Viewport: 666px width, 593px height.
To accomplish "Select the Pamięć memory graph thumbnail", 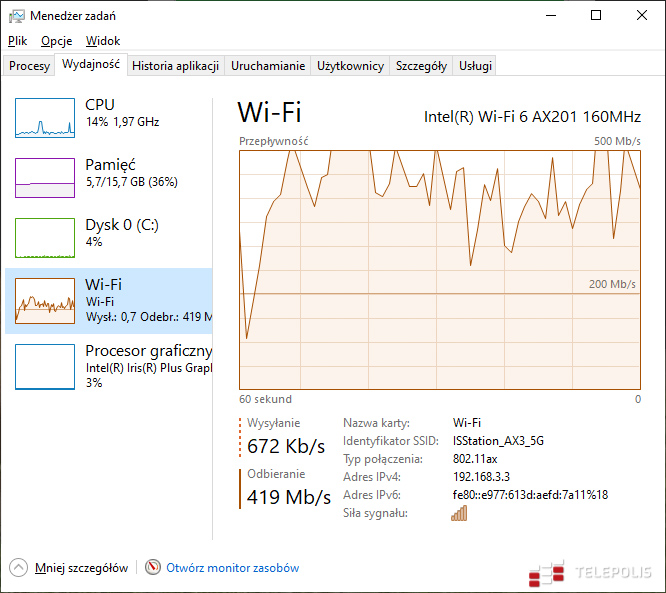I will point(45,178).
